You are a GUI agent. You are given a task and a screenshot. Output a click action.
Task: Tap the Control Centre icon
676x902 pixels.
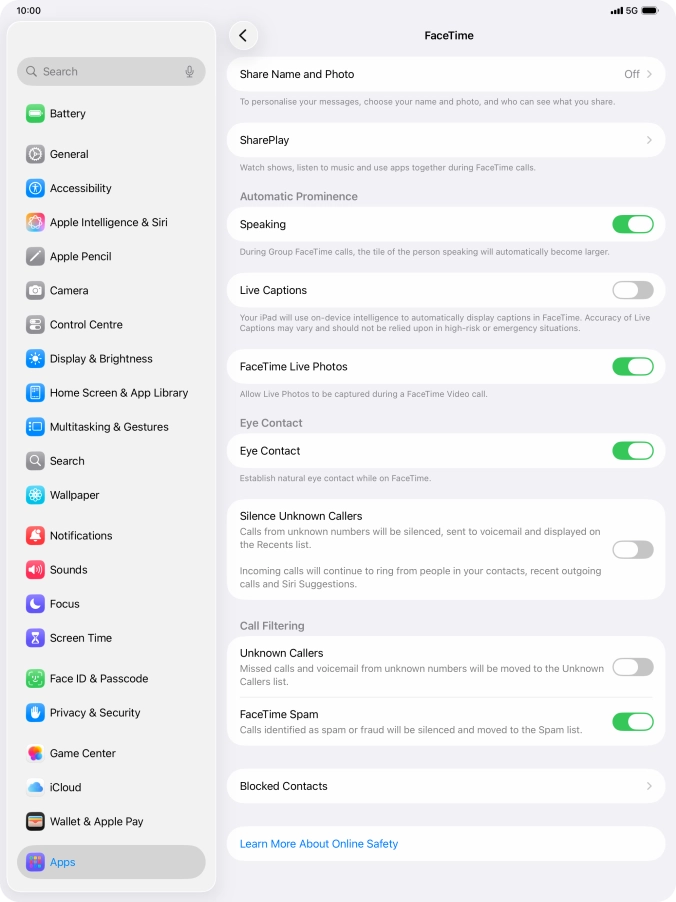pyautogui.click(x=35, y=324)
